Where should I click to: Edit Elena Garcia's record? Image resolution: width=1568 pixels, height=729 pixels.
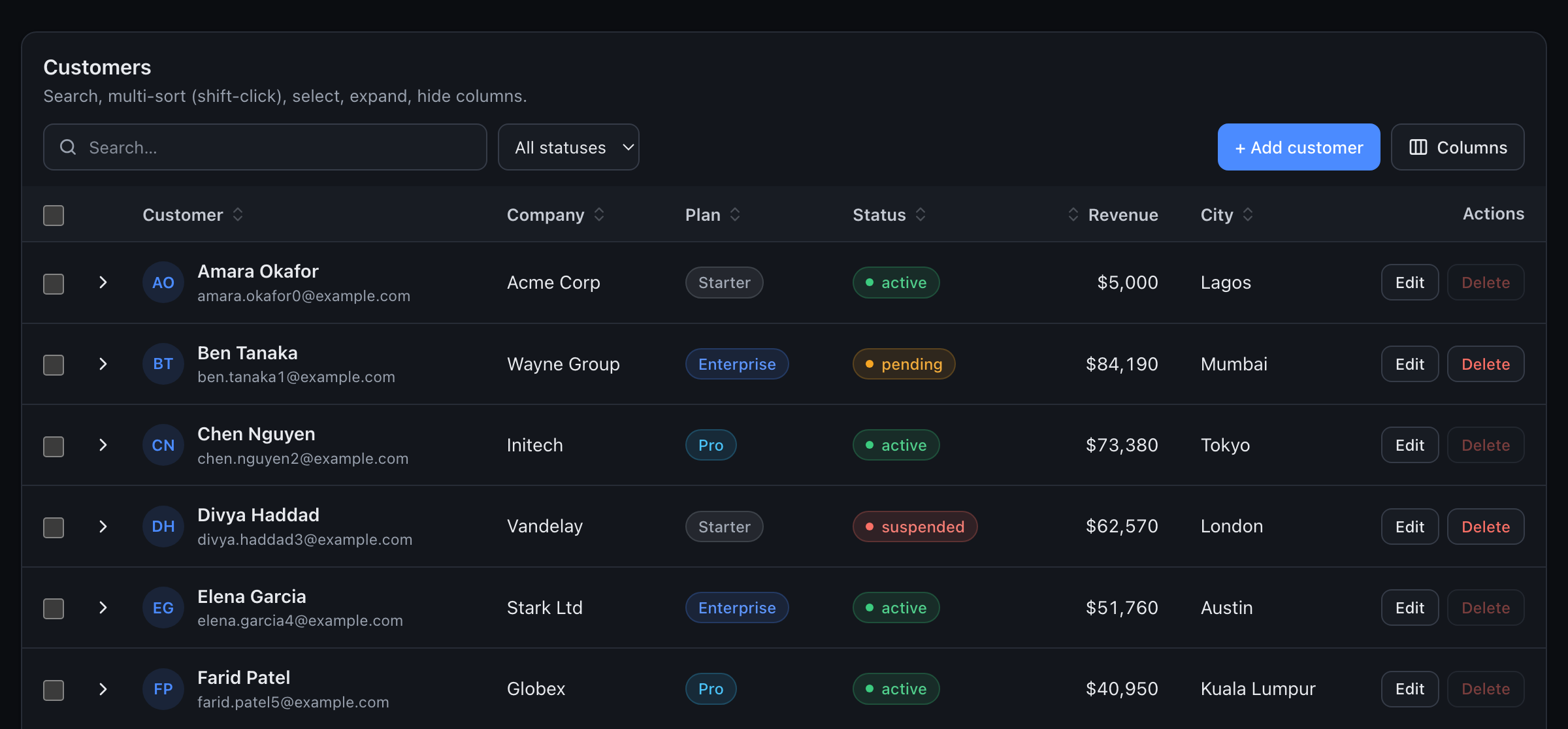[x=1410, y=607]
